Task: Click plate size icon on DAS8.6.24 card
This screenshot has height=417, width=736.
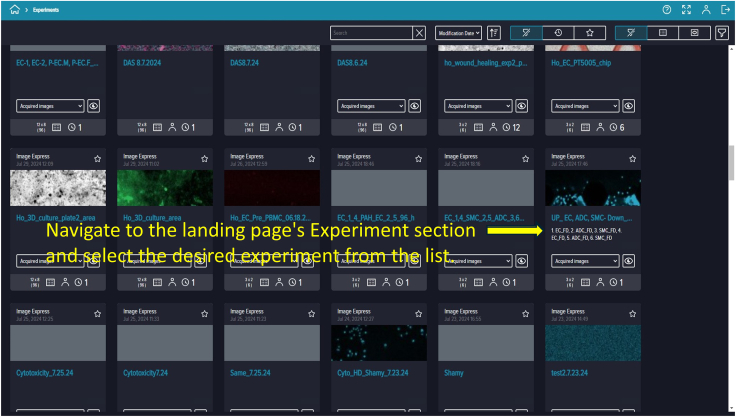Action: point(362,127)
